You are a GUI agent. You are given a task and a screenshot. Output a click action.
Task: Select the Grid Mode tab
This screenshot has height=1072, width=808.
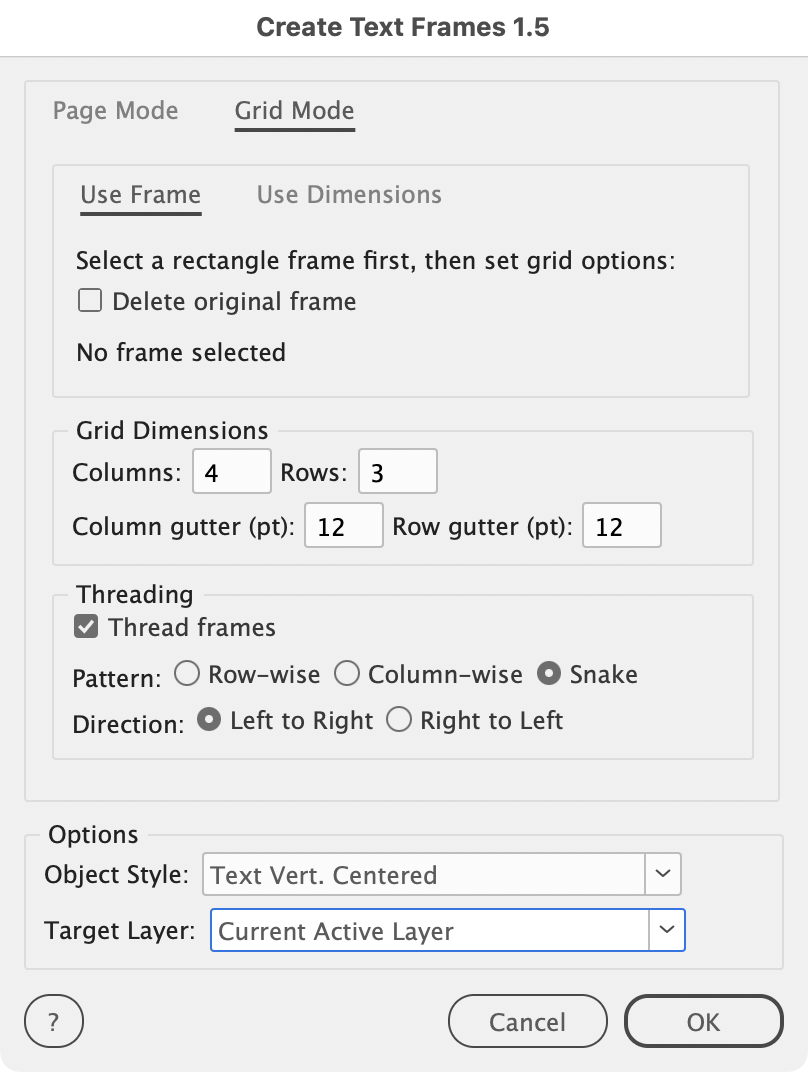pyautogui.click(x=295, y=110)
